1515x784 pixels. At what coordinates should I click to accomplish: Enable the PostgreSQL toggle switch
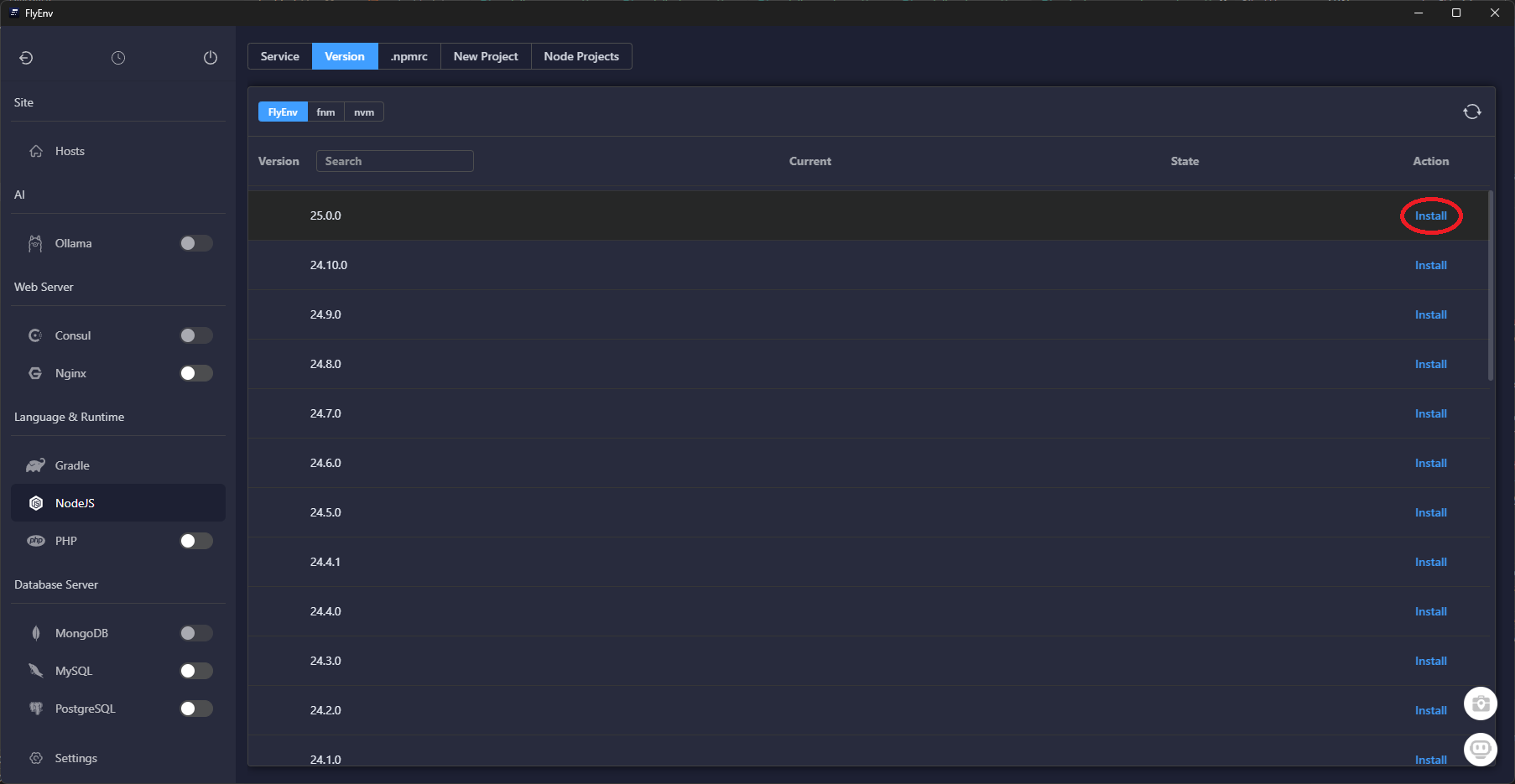[x=196, y=709]
